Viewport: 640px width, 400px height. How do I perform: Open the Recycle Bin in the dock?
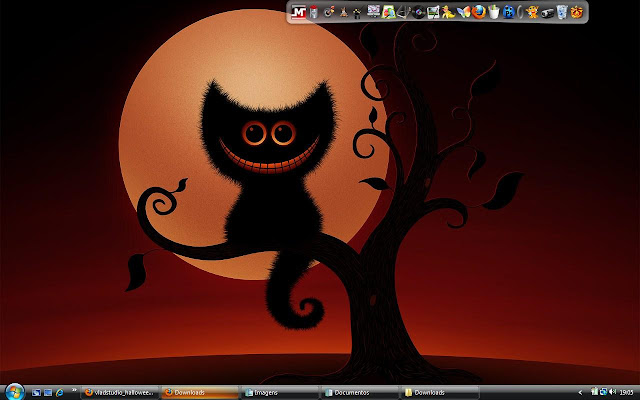point(562,12)
